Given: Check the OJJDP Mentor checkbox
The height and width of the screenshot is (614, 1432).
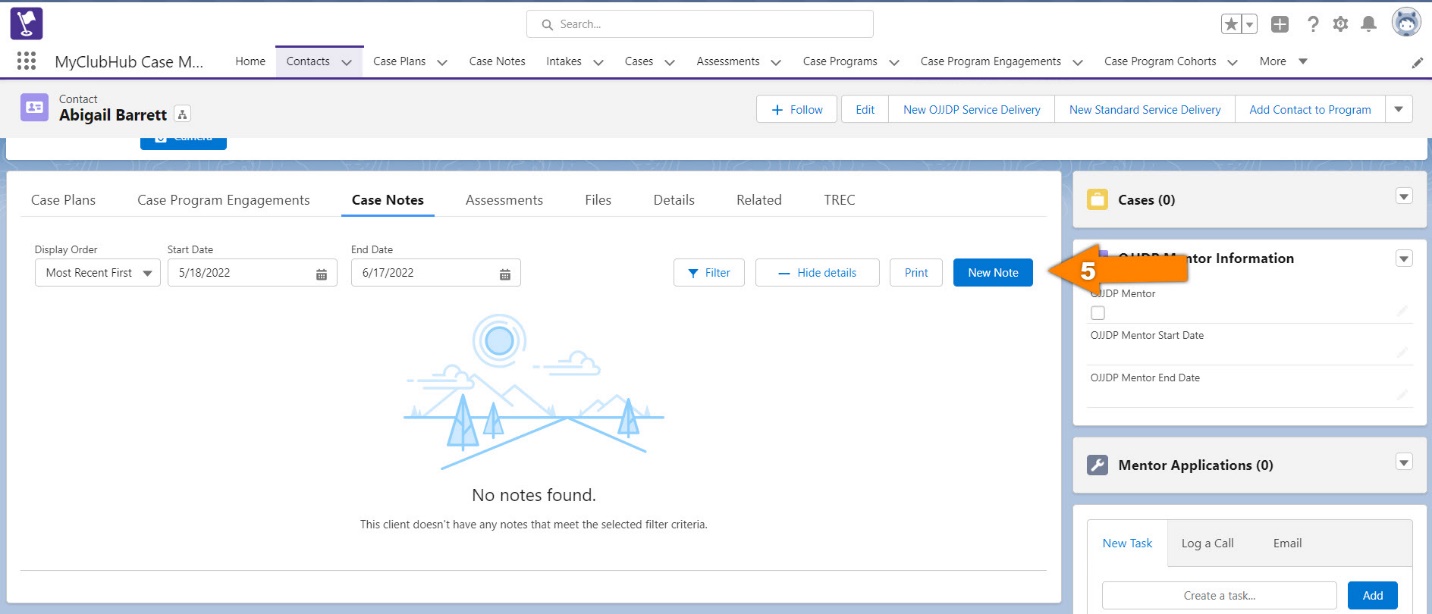Looking at the screenshot, I should click(1098, 312).
